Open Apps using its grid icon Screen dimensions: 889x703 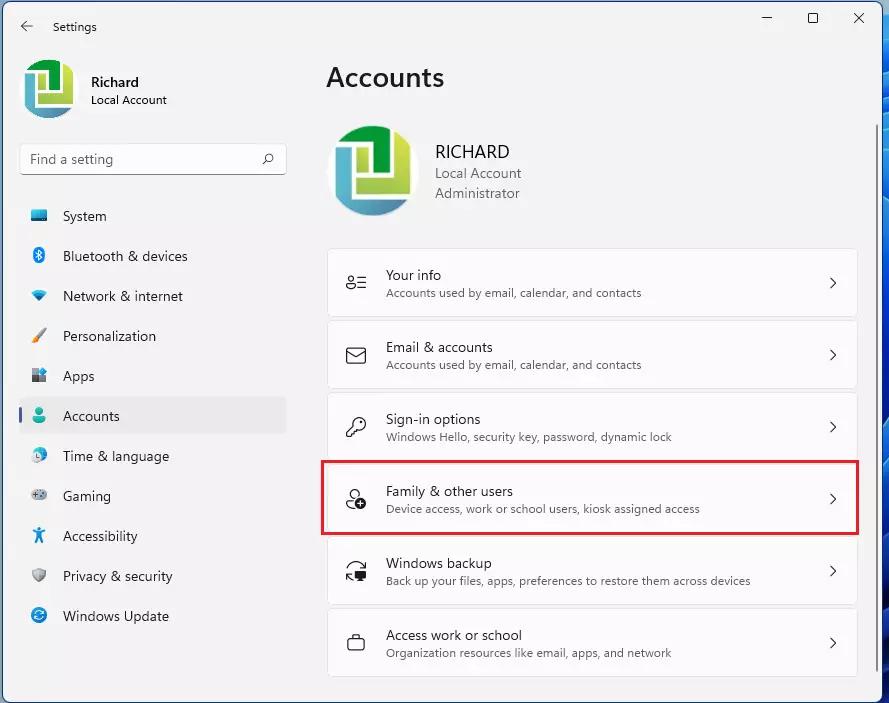coord(39,376)
